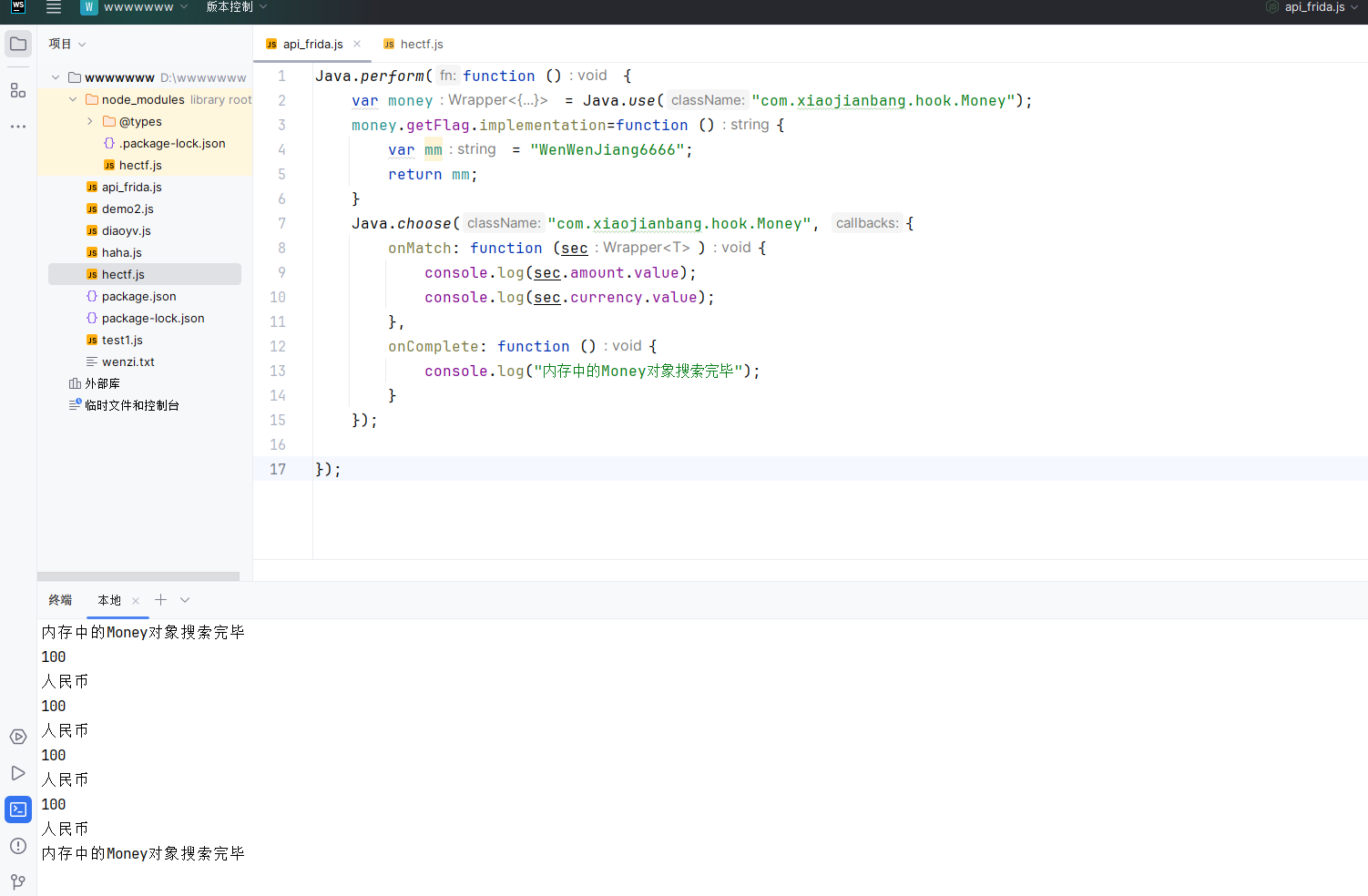Collapse the node_modules folder
This screenshot has width=1368, height=896.
click(73, 99)
